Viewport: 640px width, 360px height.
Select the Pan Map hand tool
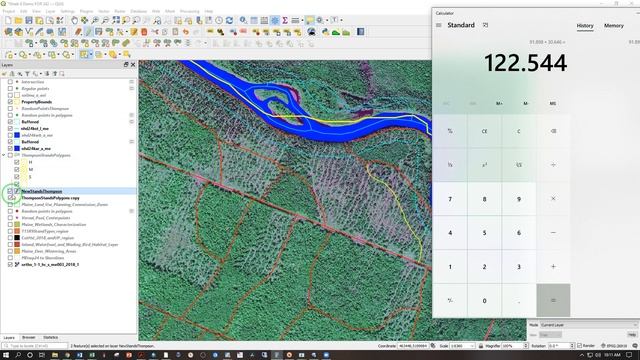click(74, 20)
